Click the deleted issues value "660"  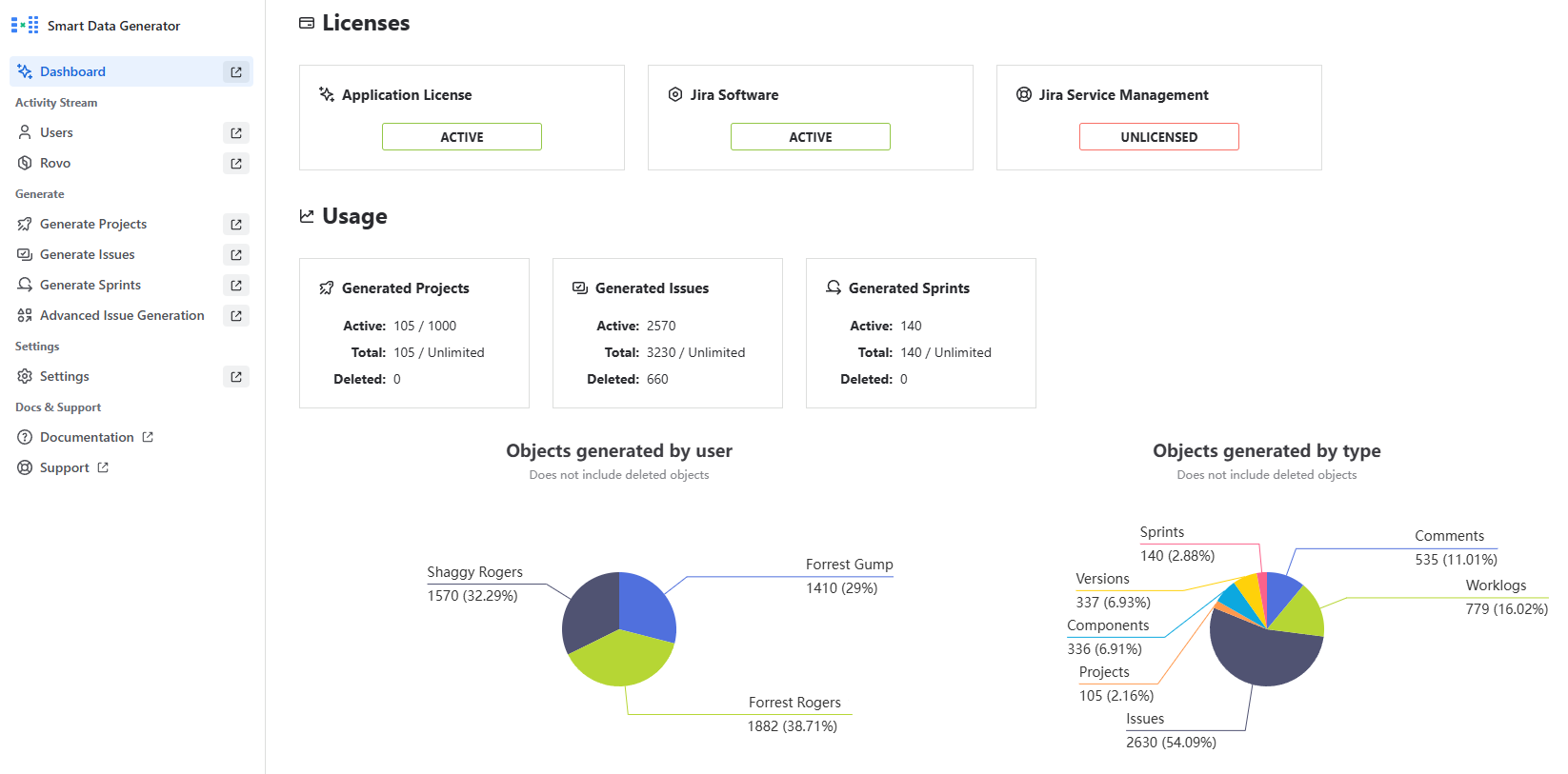657,379
